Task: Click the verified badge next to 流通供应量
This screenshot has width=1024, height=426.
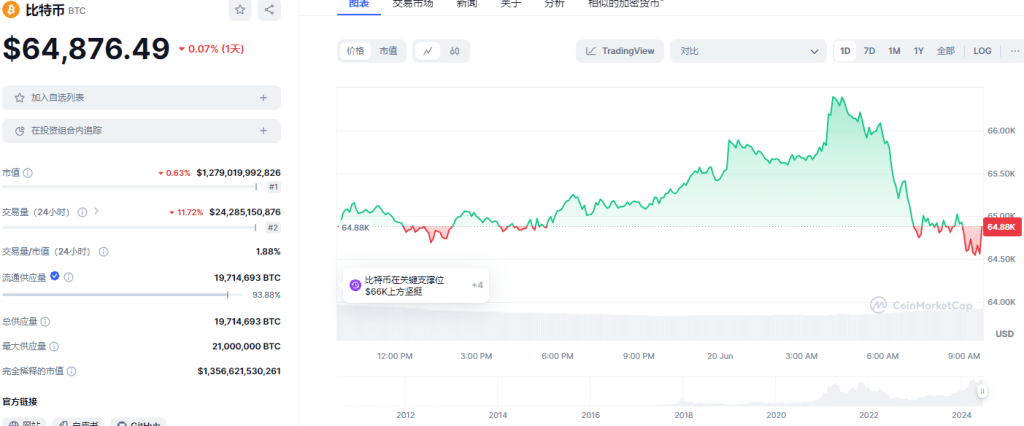Action: [55, 277]
